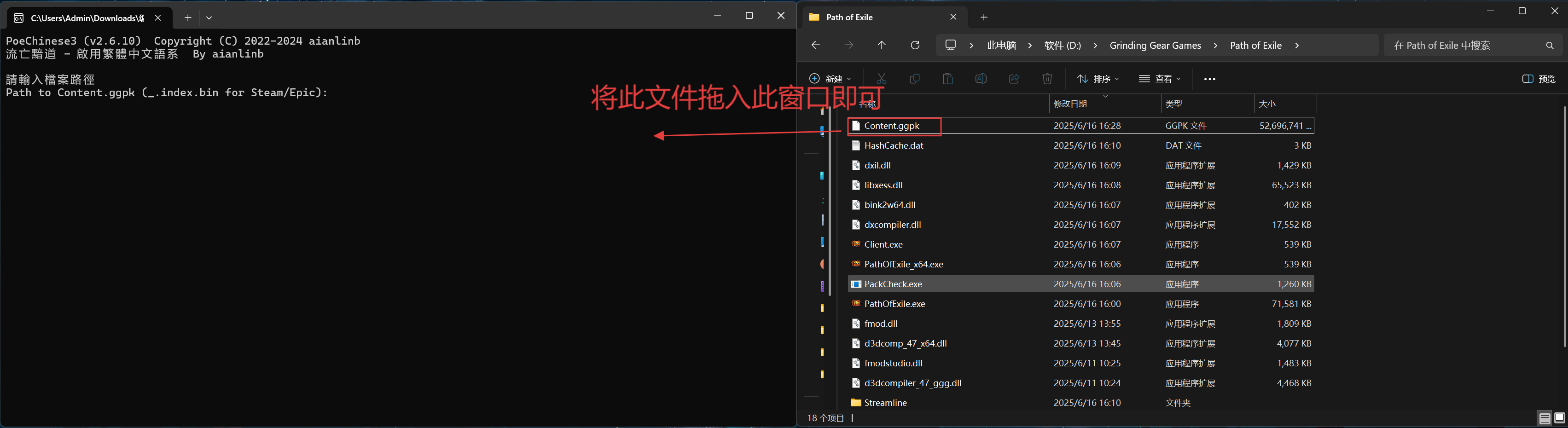The image size is (1568, 428).
Task: Click the PathOfExile.exe application icon
Action: point(856,303)
